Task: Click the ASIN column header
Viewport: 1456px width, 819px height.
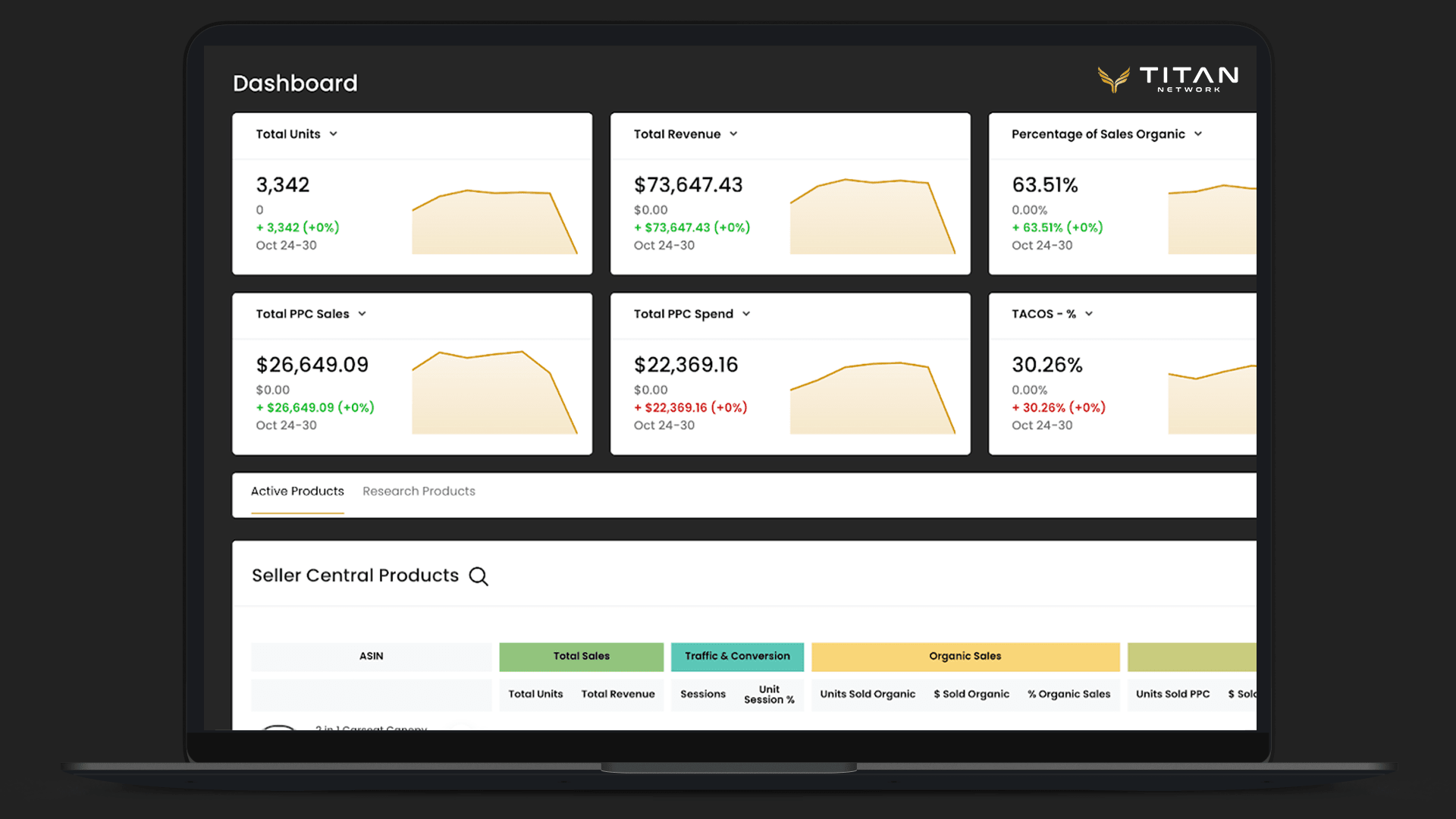Action: pos(371,657)
